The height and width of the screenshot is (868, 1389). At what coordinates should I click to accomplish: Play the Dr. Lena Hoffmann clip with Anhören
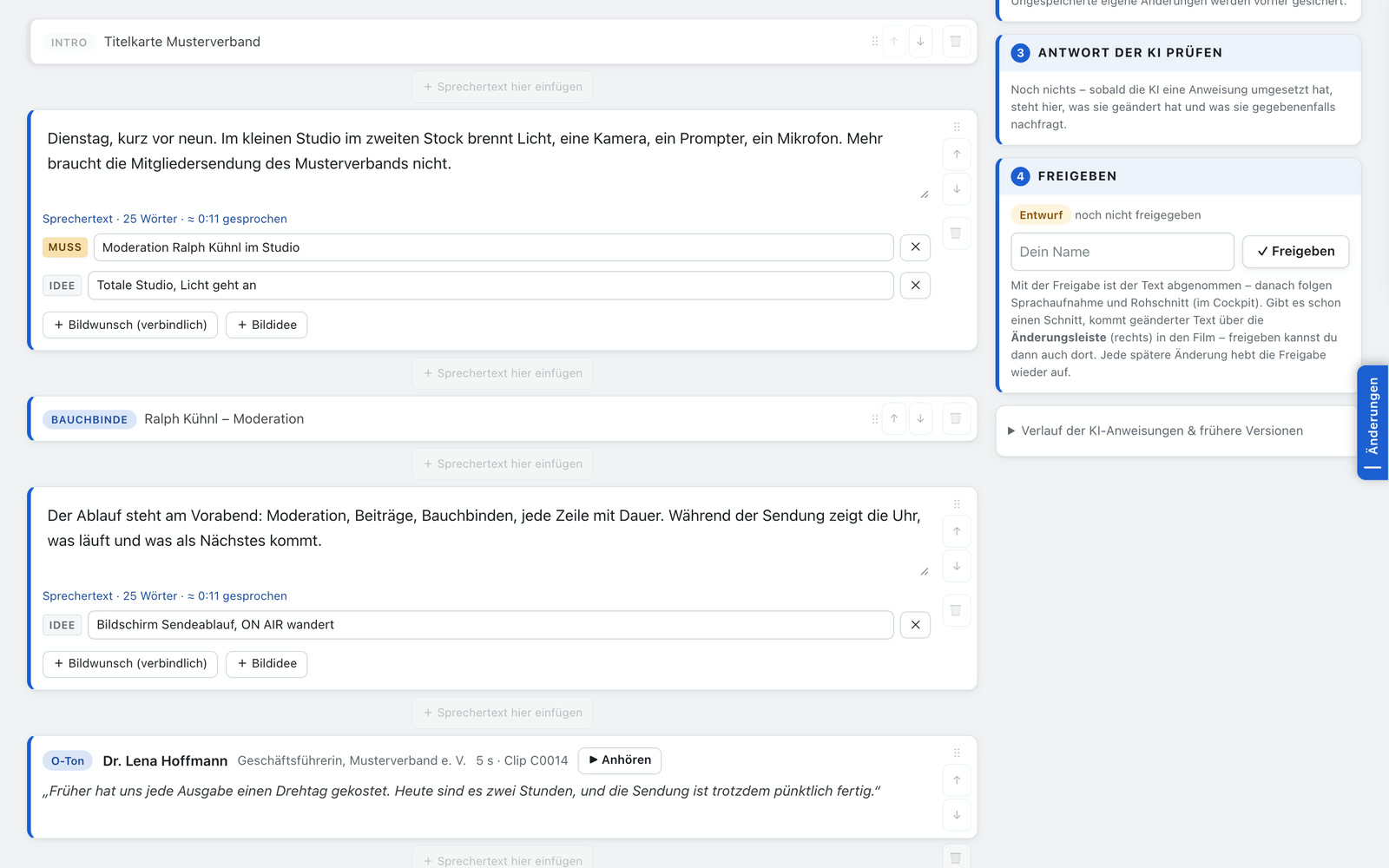(x=619, y=760)
